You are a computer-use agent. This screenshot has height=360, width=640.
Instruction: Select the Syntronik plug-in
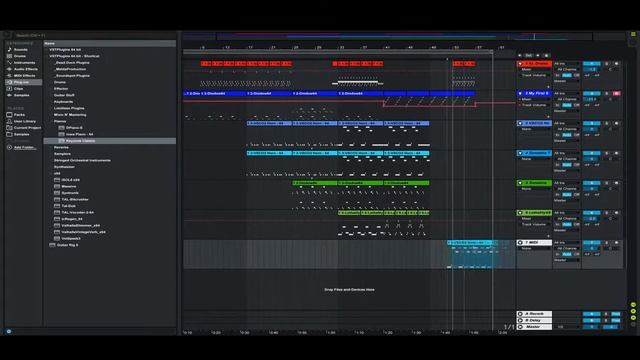70,193
